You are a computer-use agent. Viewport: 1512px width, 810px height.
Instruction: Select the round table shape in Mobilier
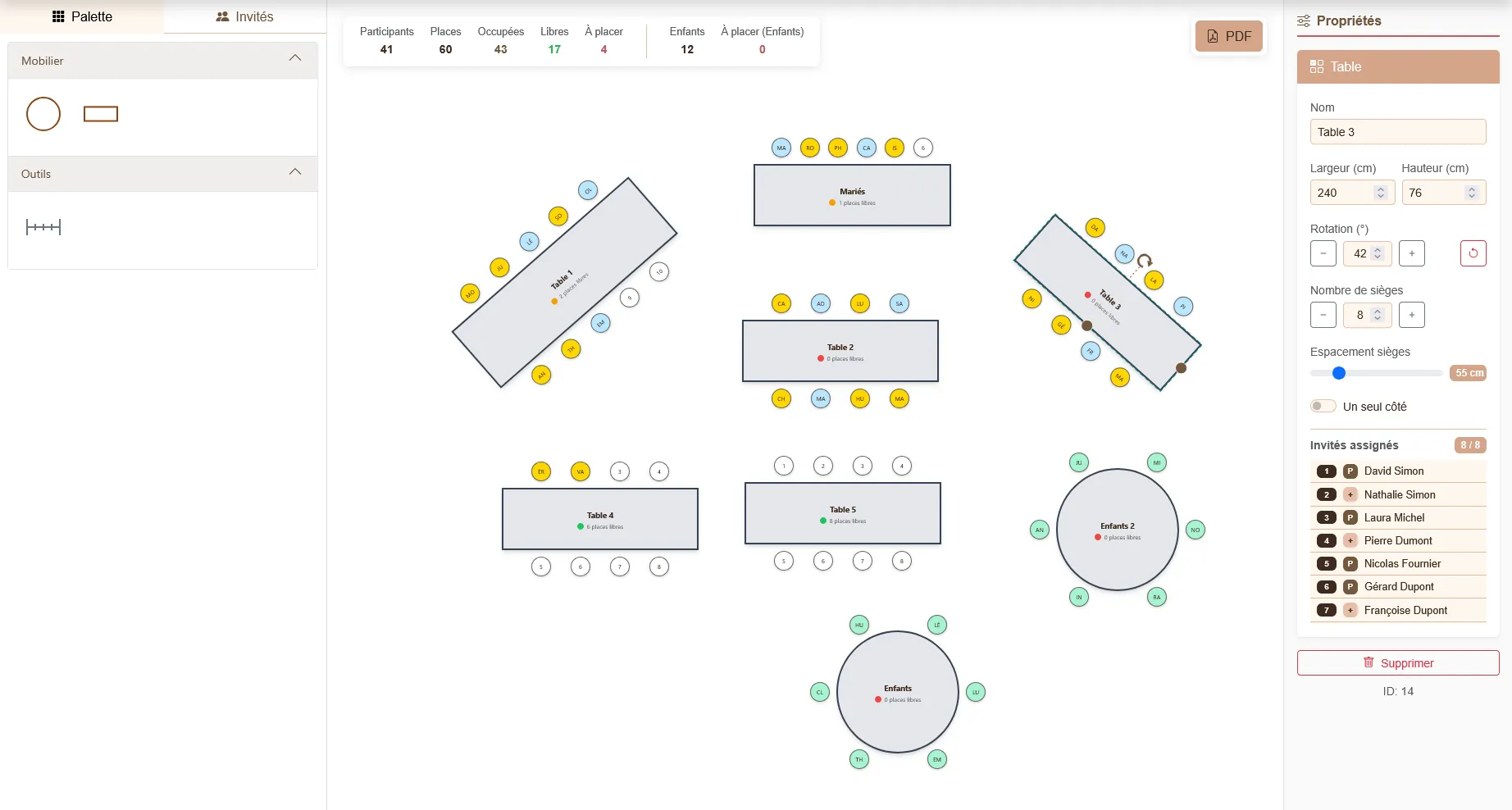click(x=43, y=113)
